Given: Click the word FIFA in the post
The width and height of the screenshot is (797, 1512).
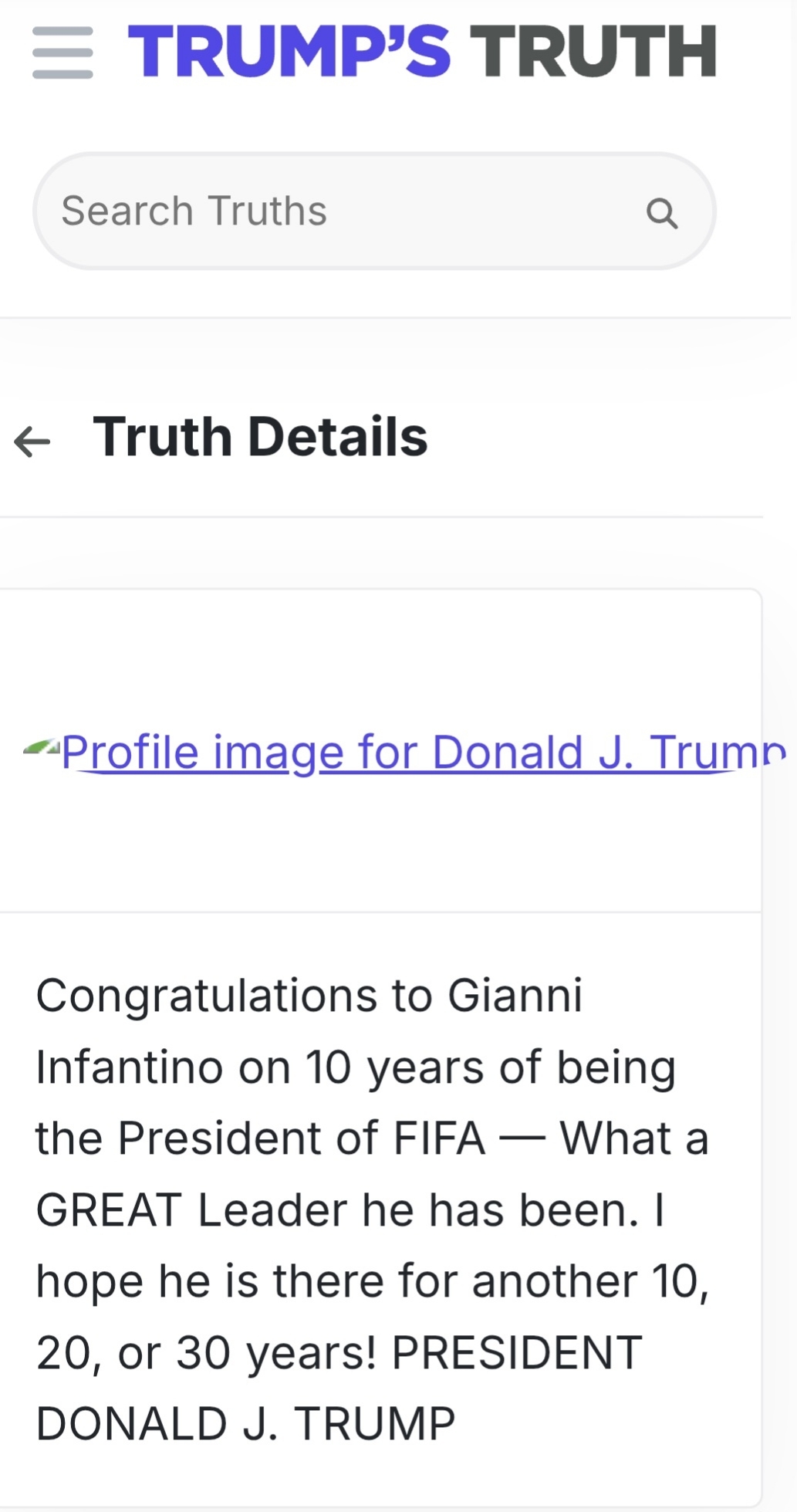Looking at the screenshot, I should (439, 1138).
